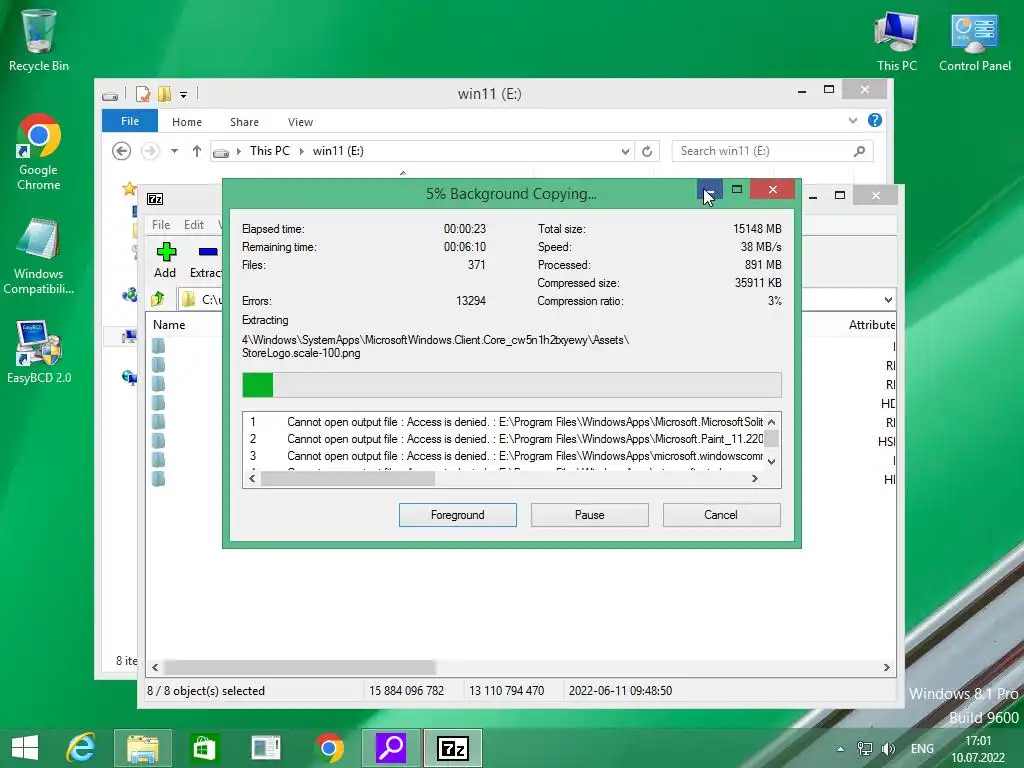
Task: Click Explorer Back navigation arrow
Action: point(121,151)
